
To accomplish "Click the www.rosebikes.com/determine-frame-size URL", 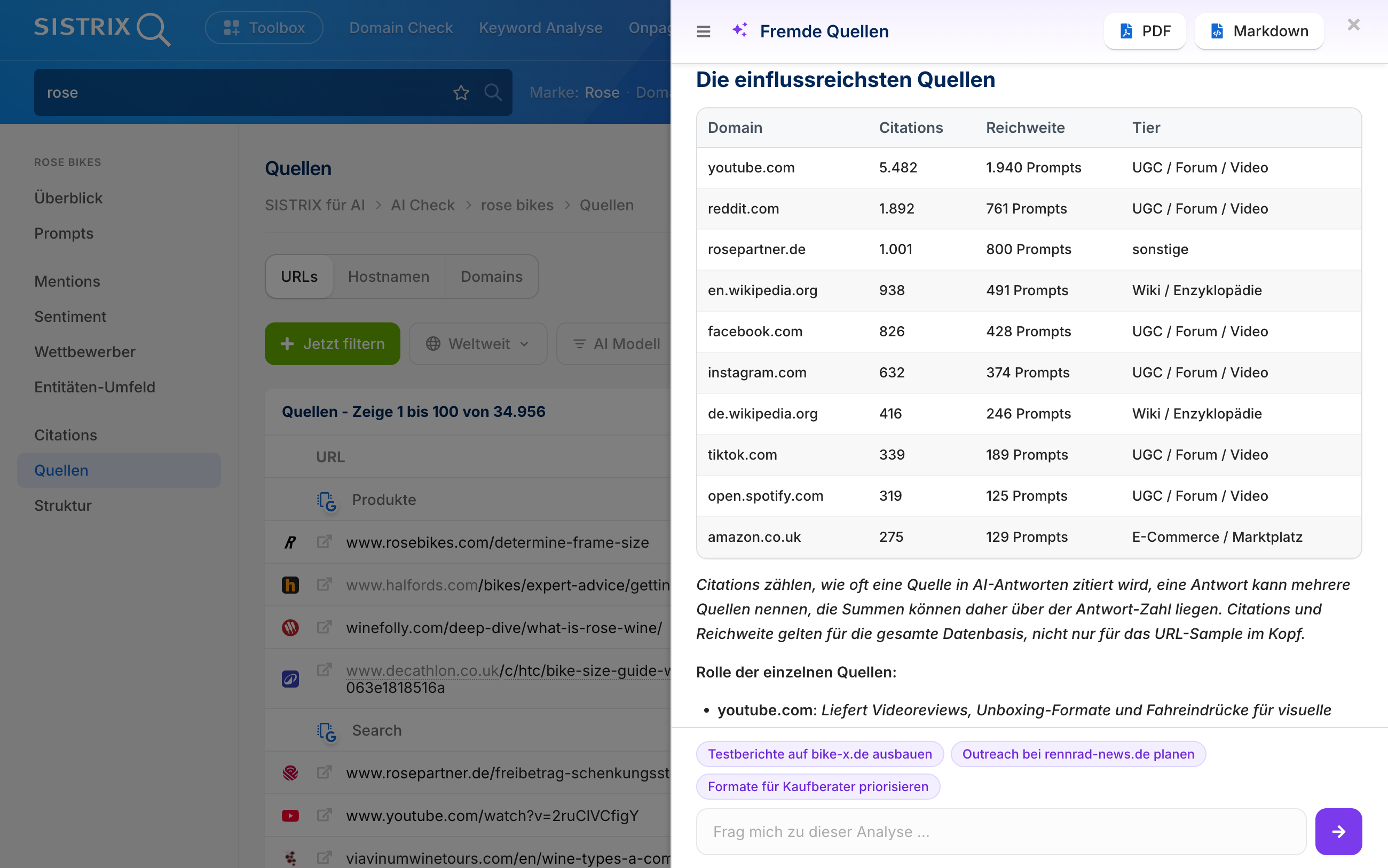I will (x=497, y=542).
